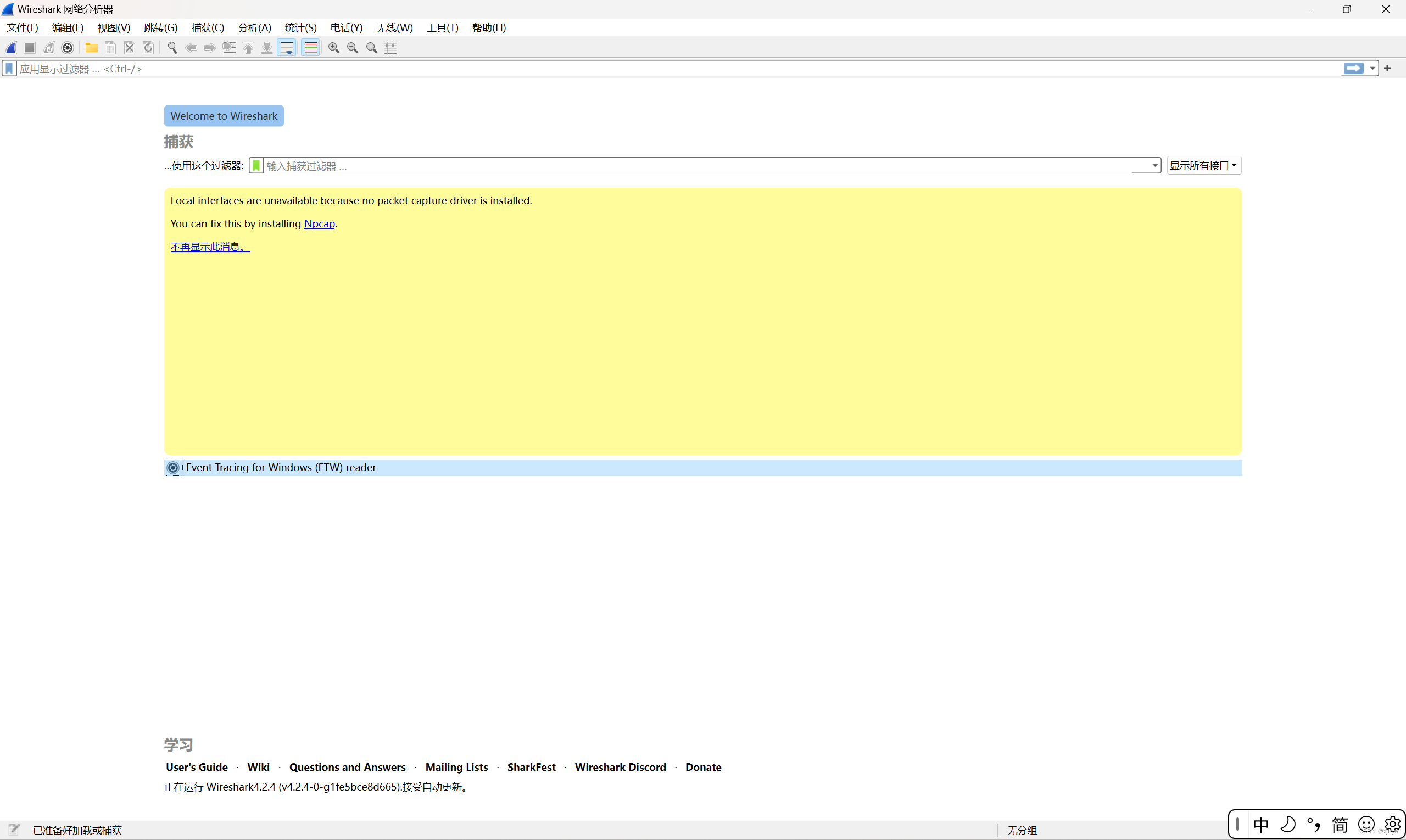Click into the display filter input field
The image size is (1406, 840).
tap(679, 69)
